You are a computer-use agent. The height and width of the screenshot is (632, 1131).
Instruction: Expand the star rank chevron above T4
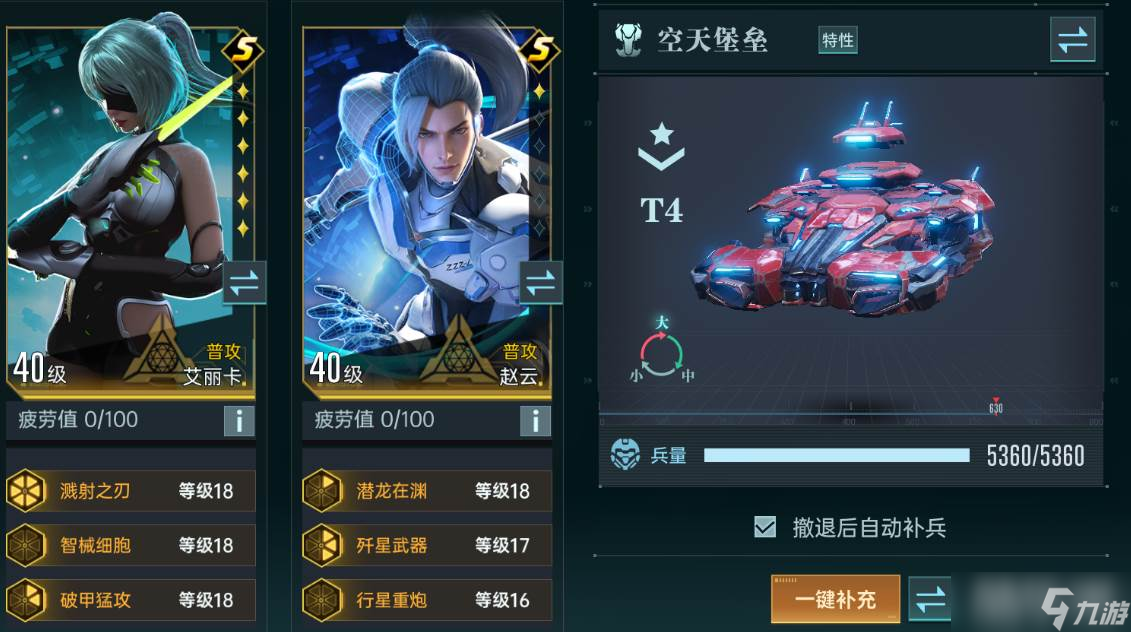(x=661, y=146)
